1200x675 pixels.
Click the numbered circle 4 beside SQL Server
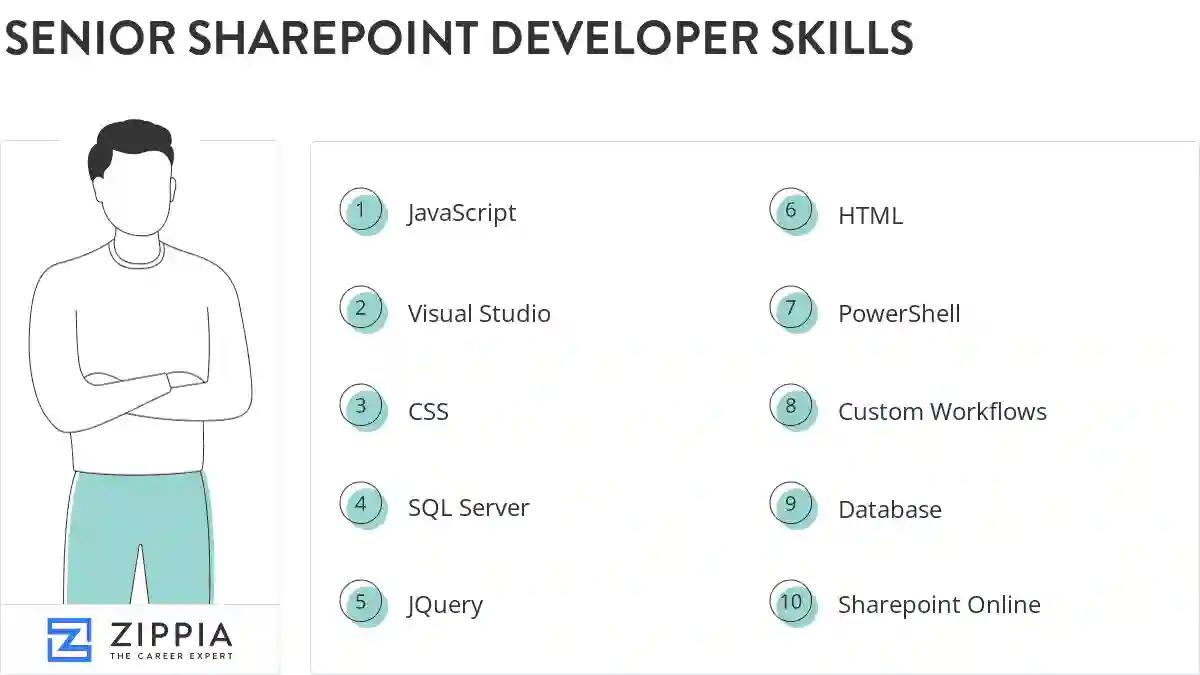click(x=362, y=503)
